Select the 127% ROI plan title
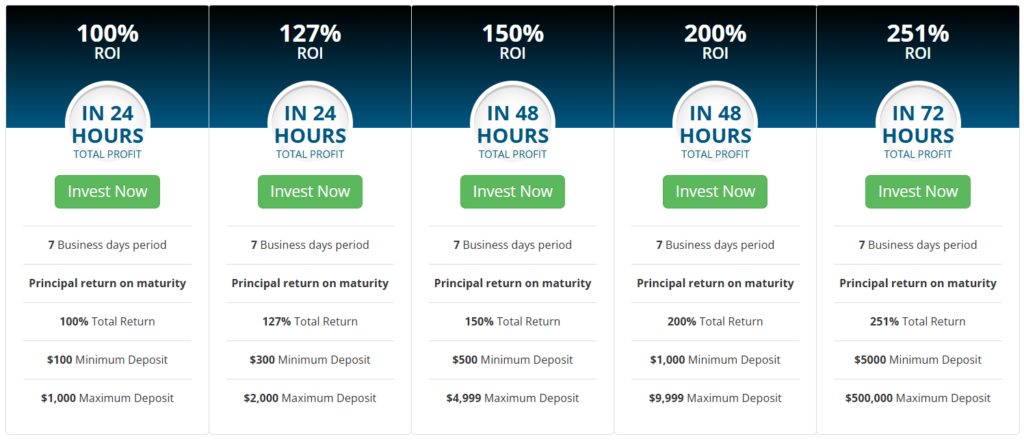This screenshot has width=1024, height=441. (310, 40)
